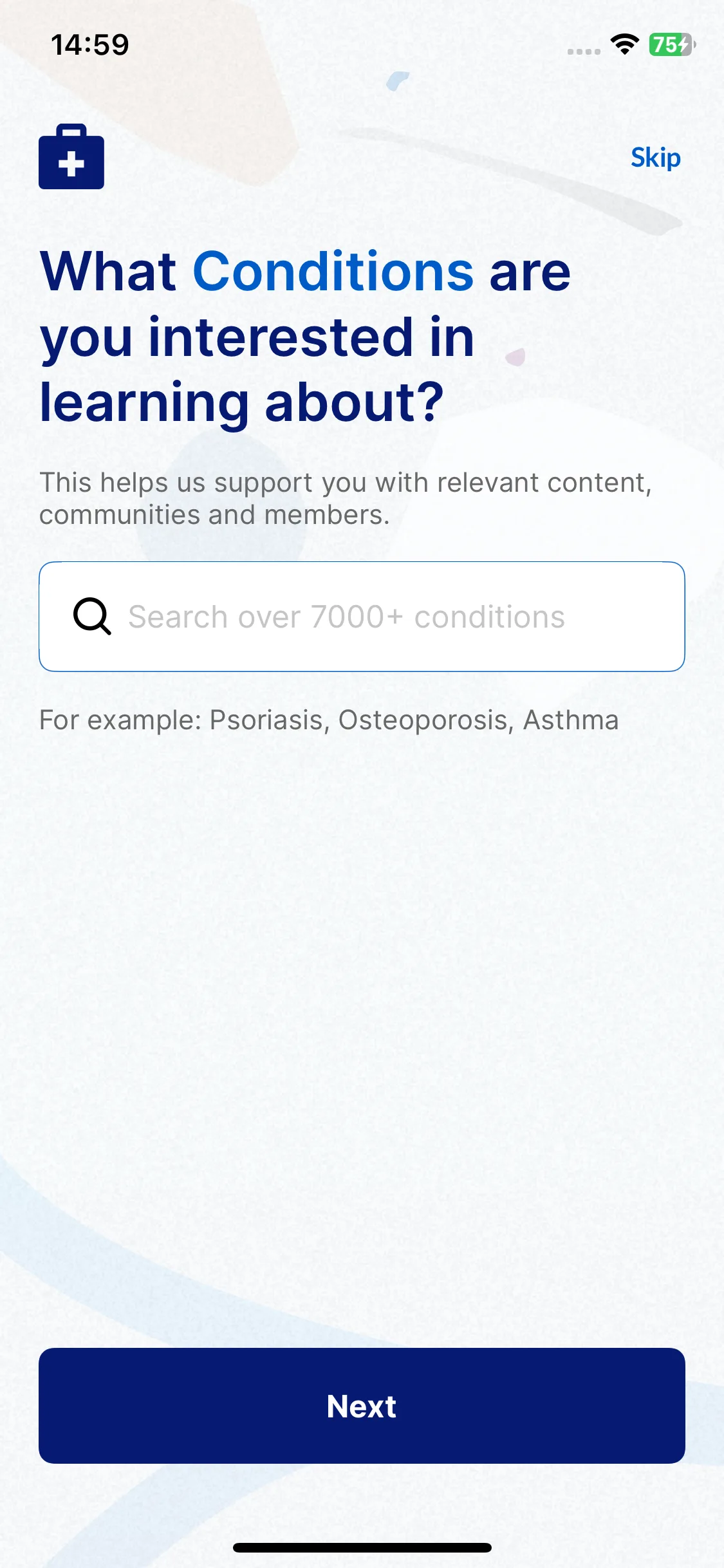Screen dimensions: 724x1568
Task: Tap the word What in heading
Action: (108, 271)
